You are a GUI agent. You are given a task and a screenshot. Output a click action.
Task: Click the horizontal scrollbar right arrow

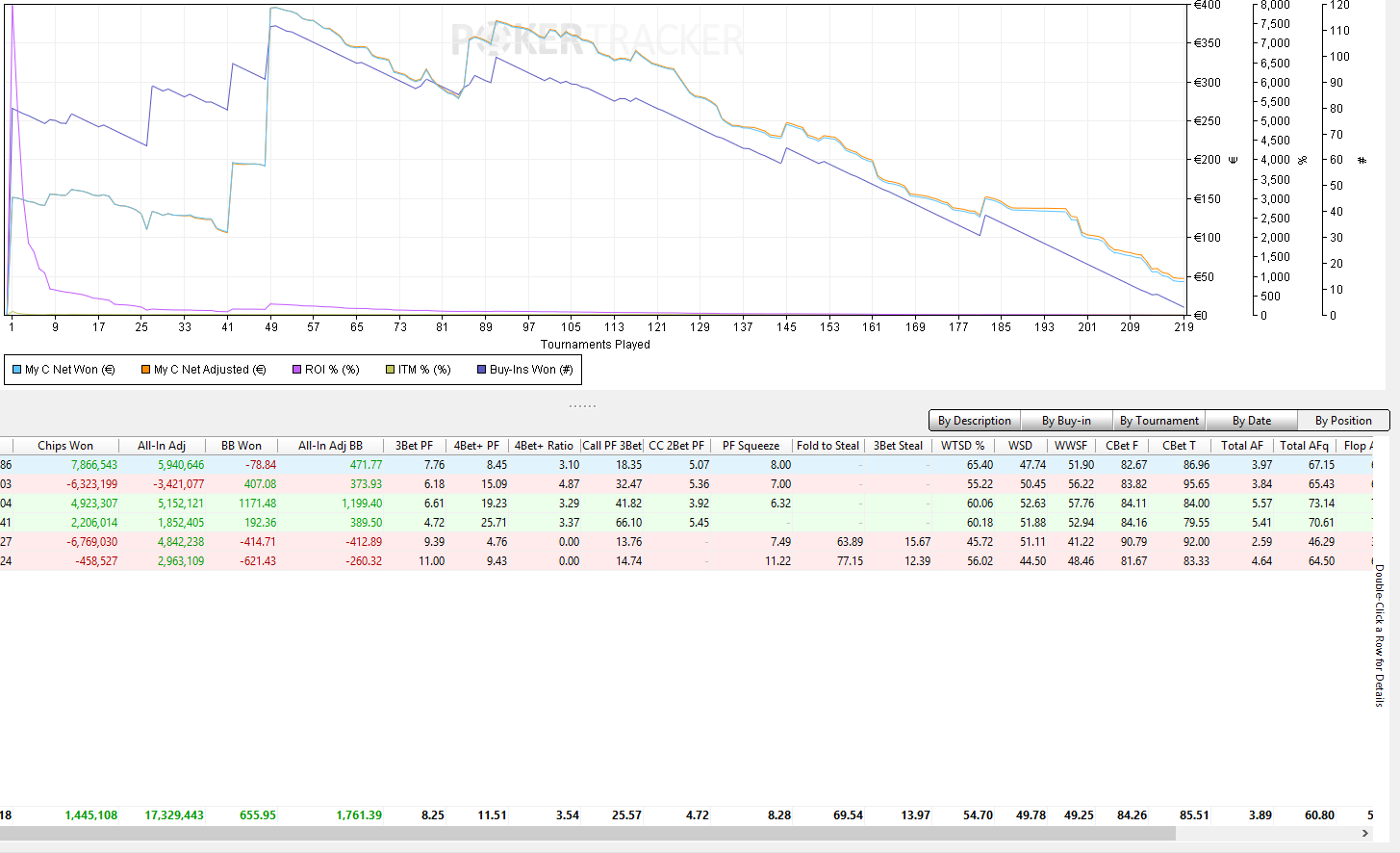pyautogui.click(x=1364, y=833)
